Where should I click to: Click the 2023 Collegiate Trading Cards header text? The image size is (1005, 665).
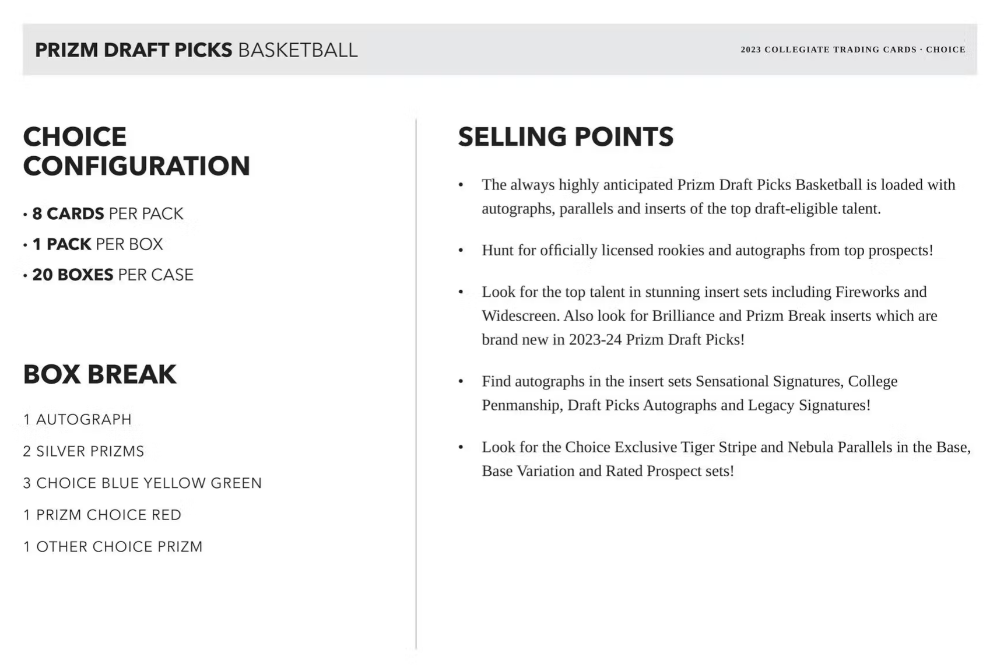tap(852, 50)
